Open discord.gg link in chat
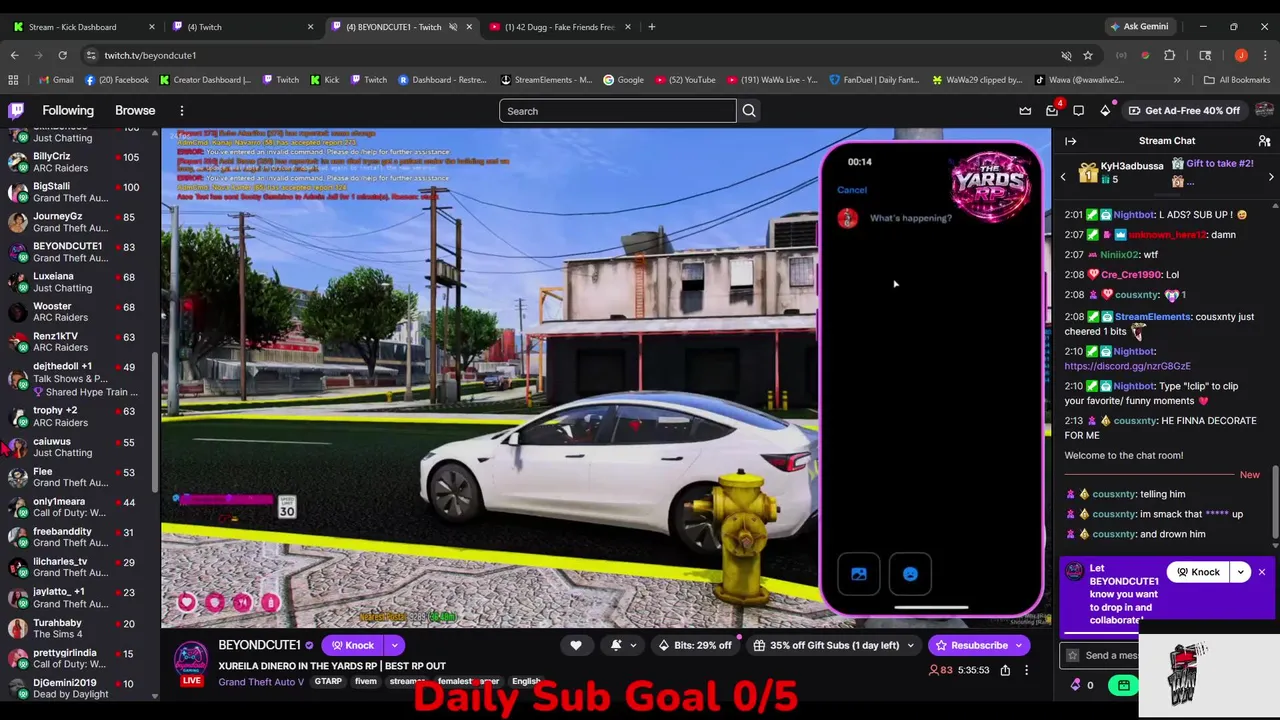The image size is (1280, 720). coord(1127,366)
